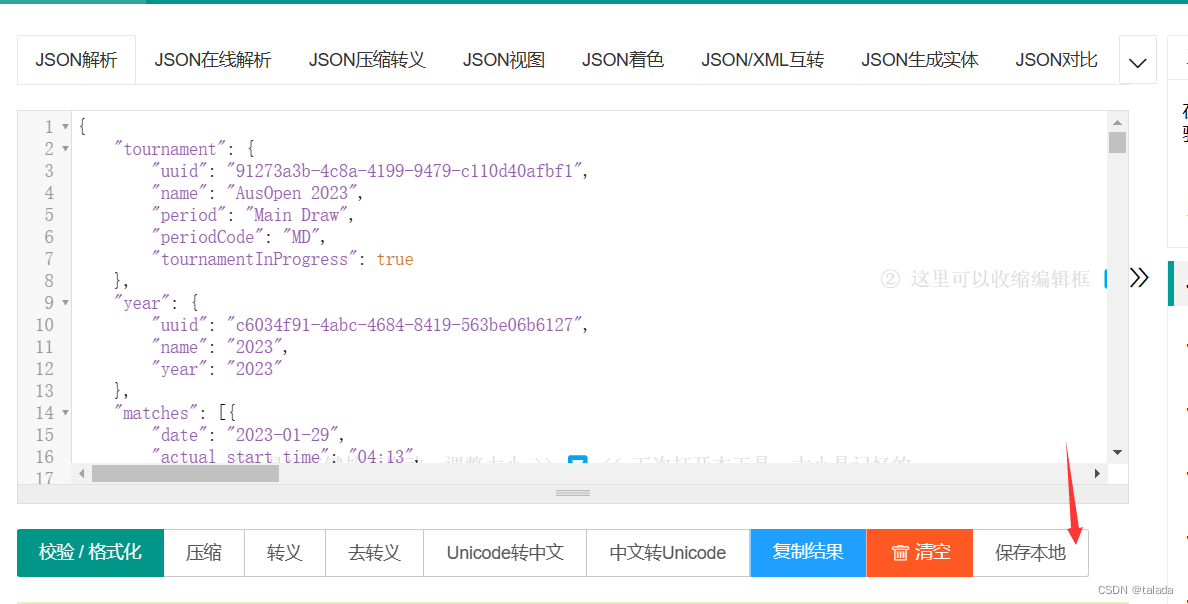This screenshot has width=1188, height=604.
Task: Click the editor resize grip handle
Action: coord(573,493)
